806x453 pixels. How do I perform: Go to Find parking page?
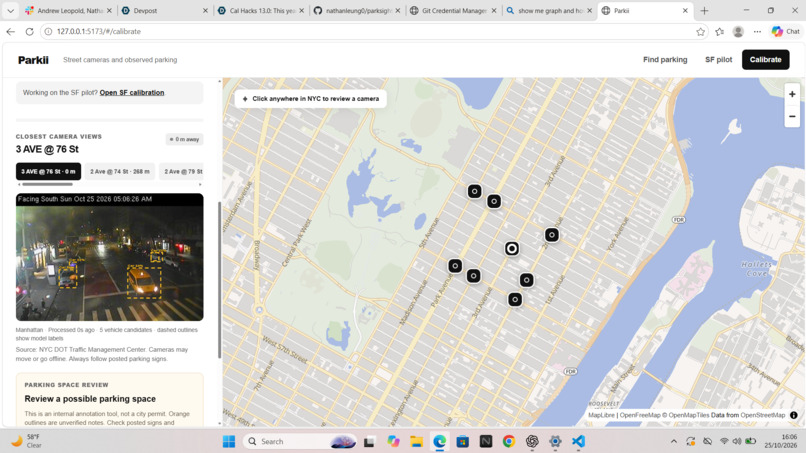click(x=665, y=60)
